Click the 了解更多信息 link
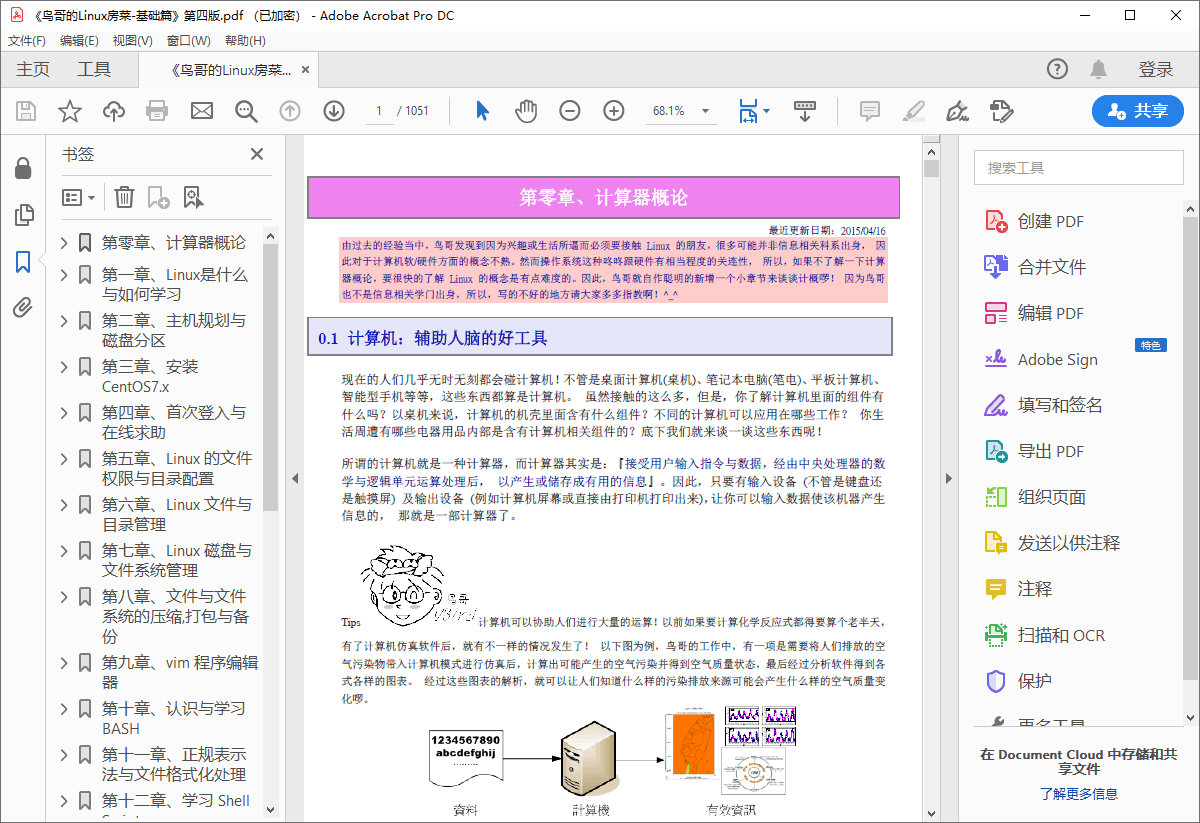1200x823 pixels. (x=1078, y=794)
